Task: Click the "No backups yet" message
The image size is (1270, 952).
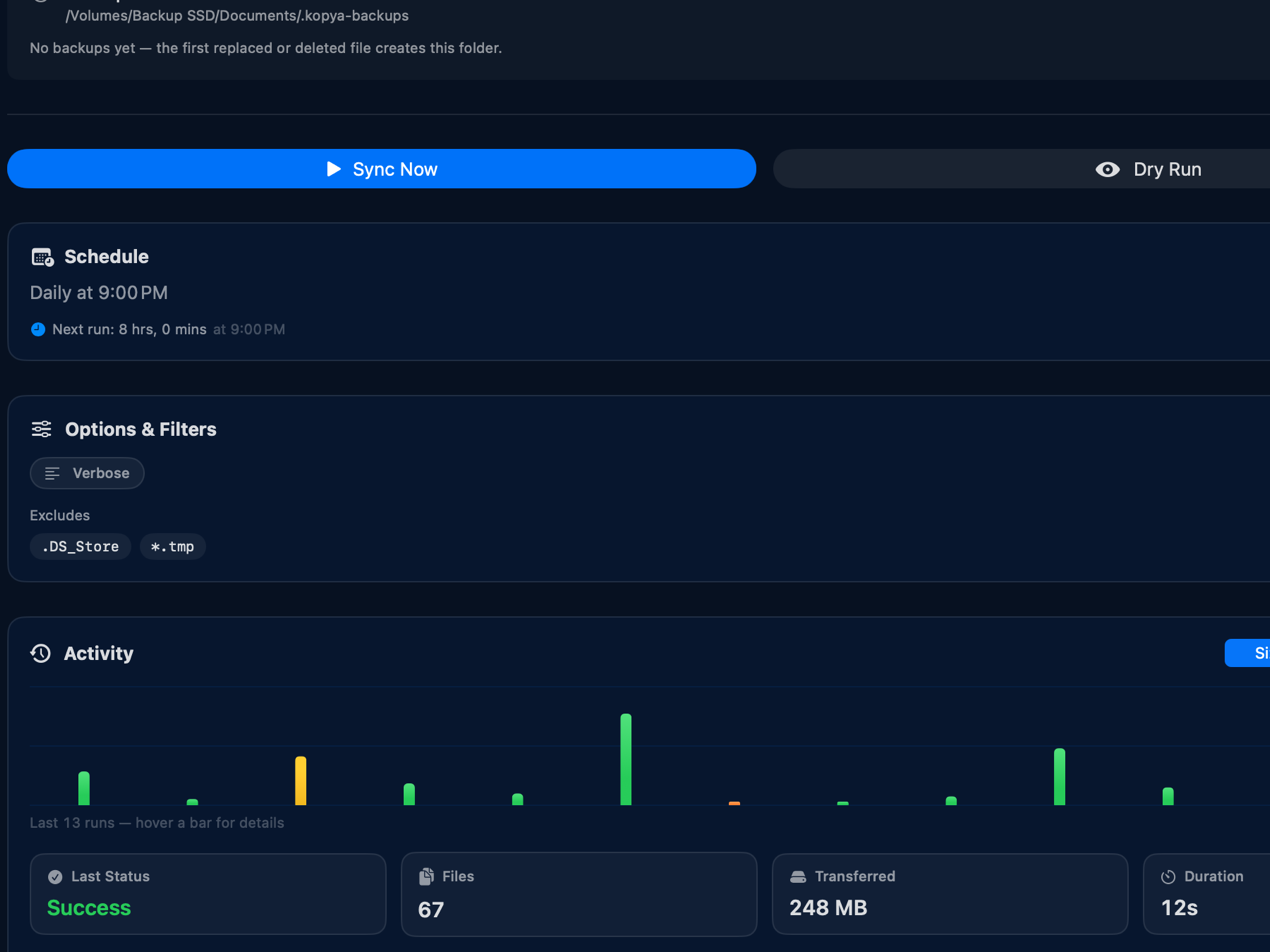Action: 266,48
